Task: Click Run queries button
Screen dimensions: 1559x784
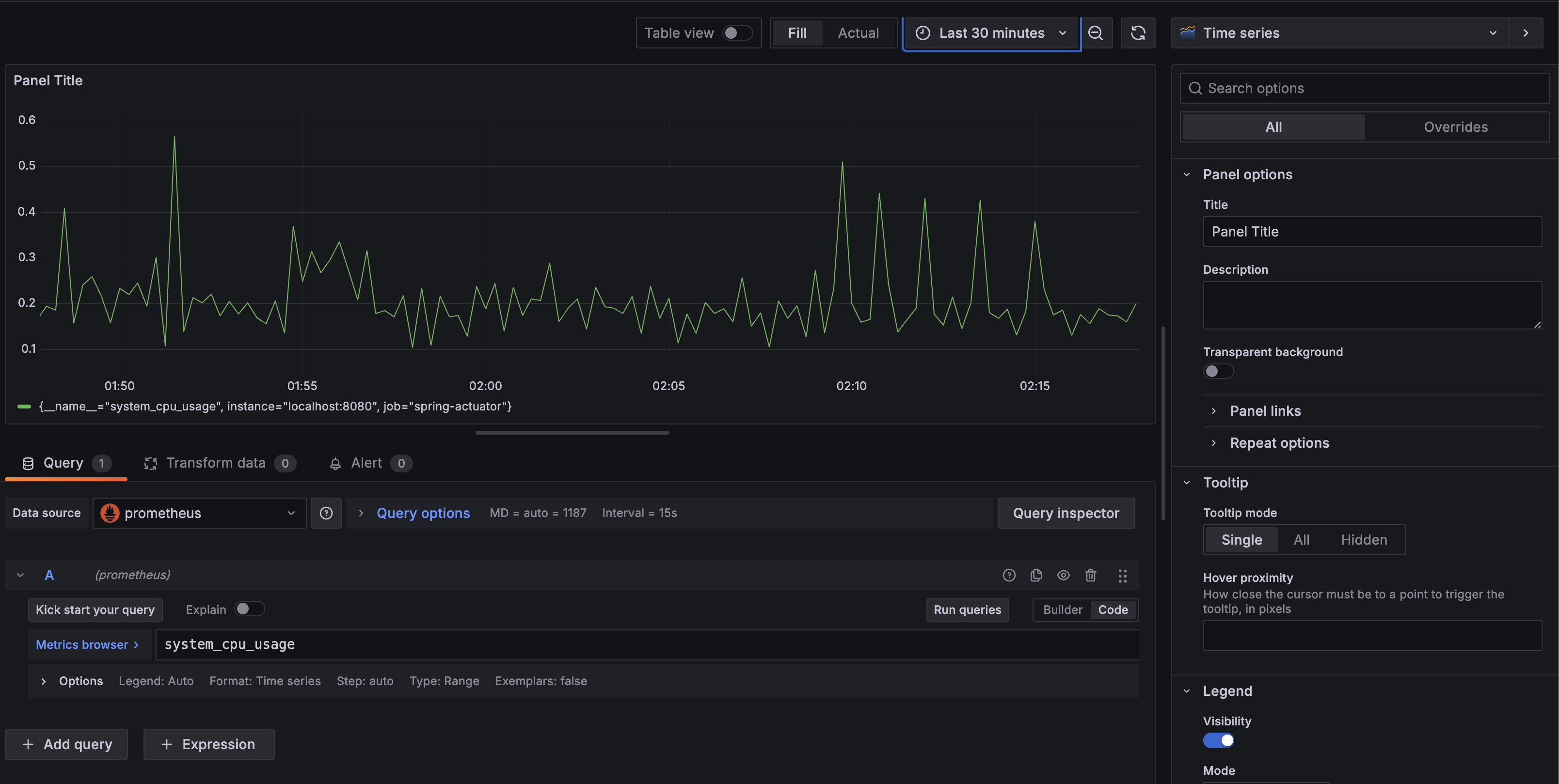Action: coord(967,610)
